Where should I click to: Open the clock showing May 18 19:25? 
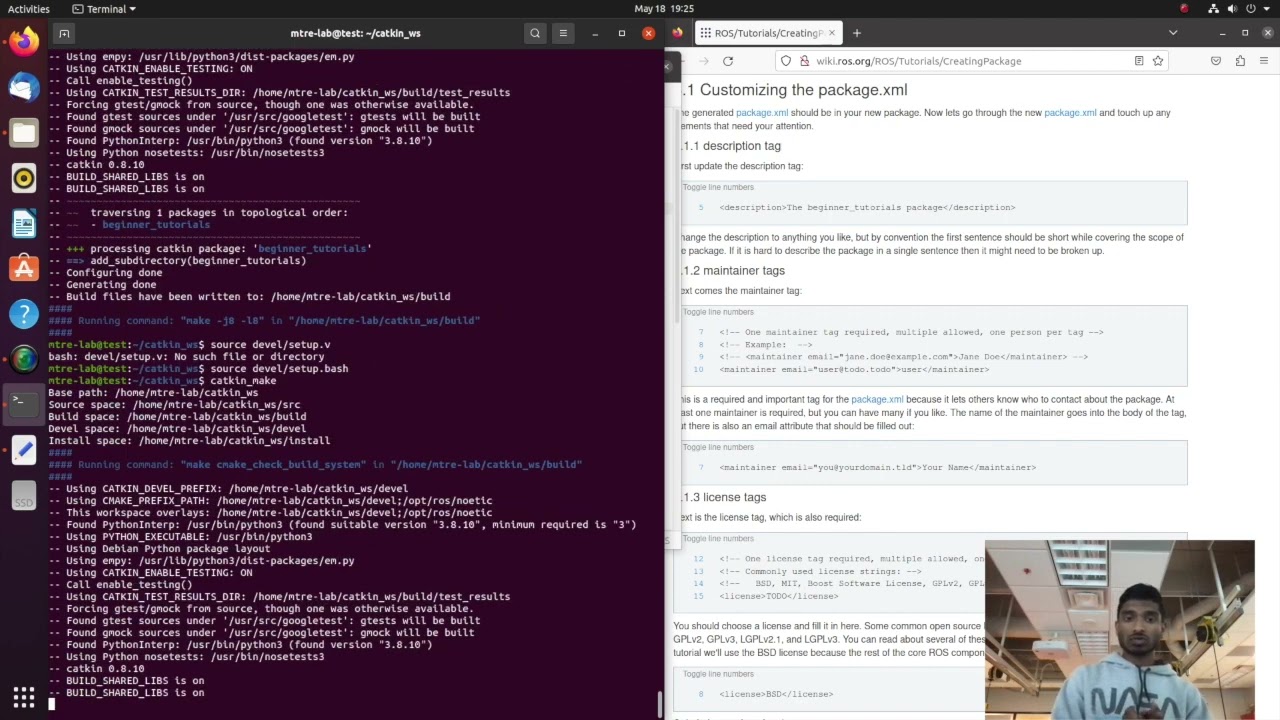[x=664, y=9]
